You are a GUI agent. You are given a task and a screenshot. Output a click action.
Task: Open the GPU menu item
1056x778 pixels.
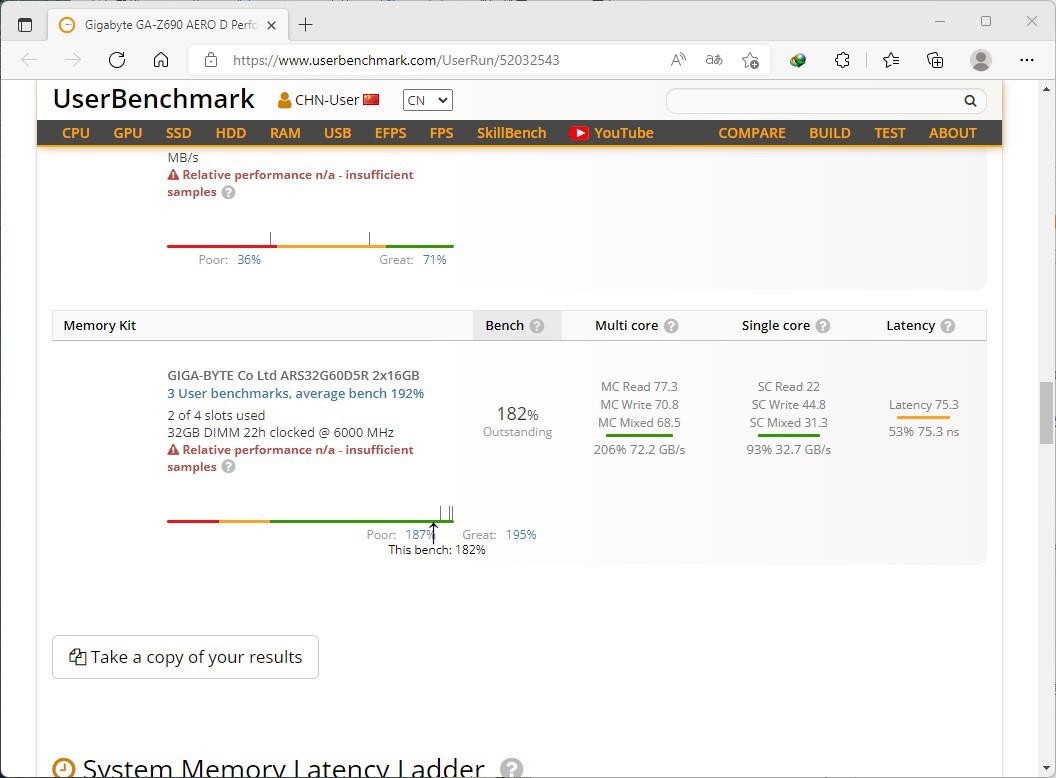pos(128,133)
